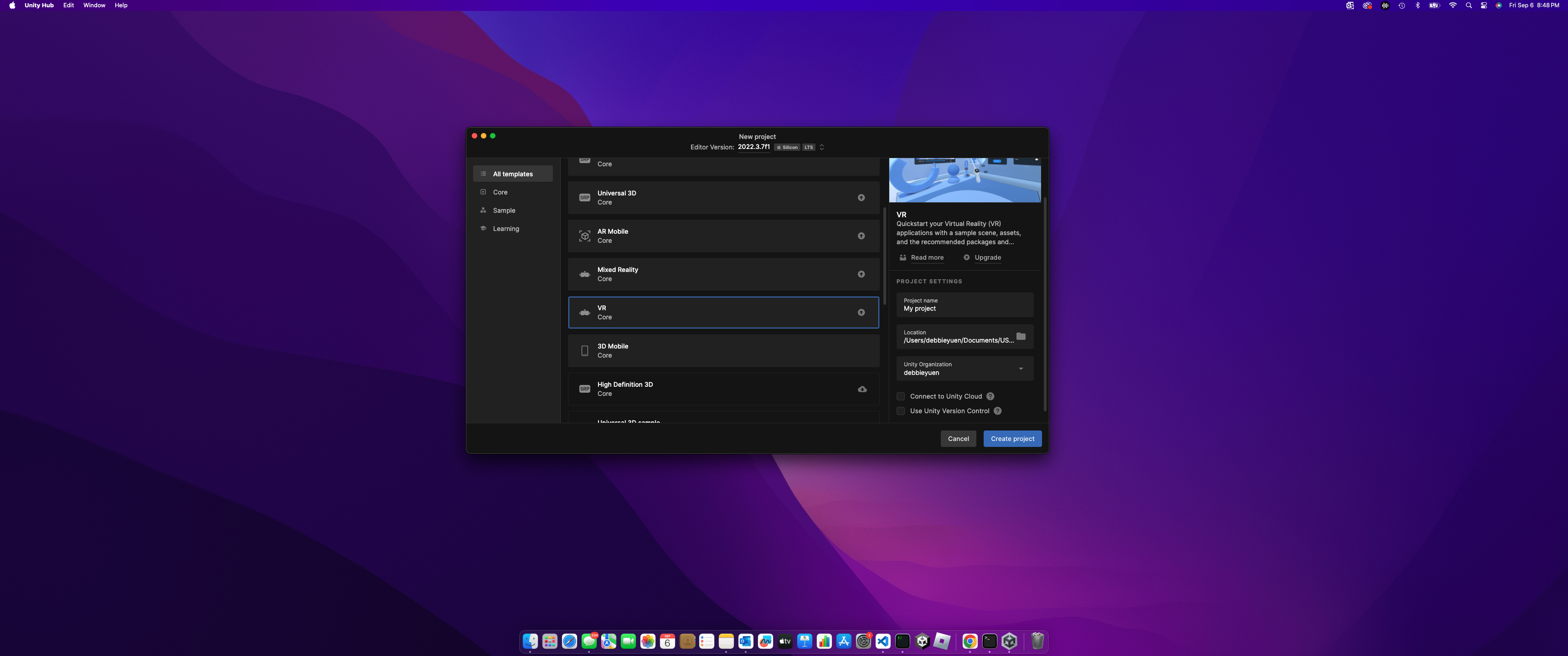Click the Create project button

pos(1012,439)
